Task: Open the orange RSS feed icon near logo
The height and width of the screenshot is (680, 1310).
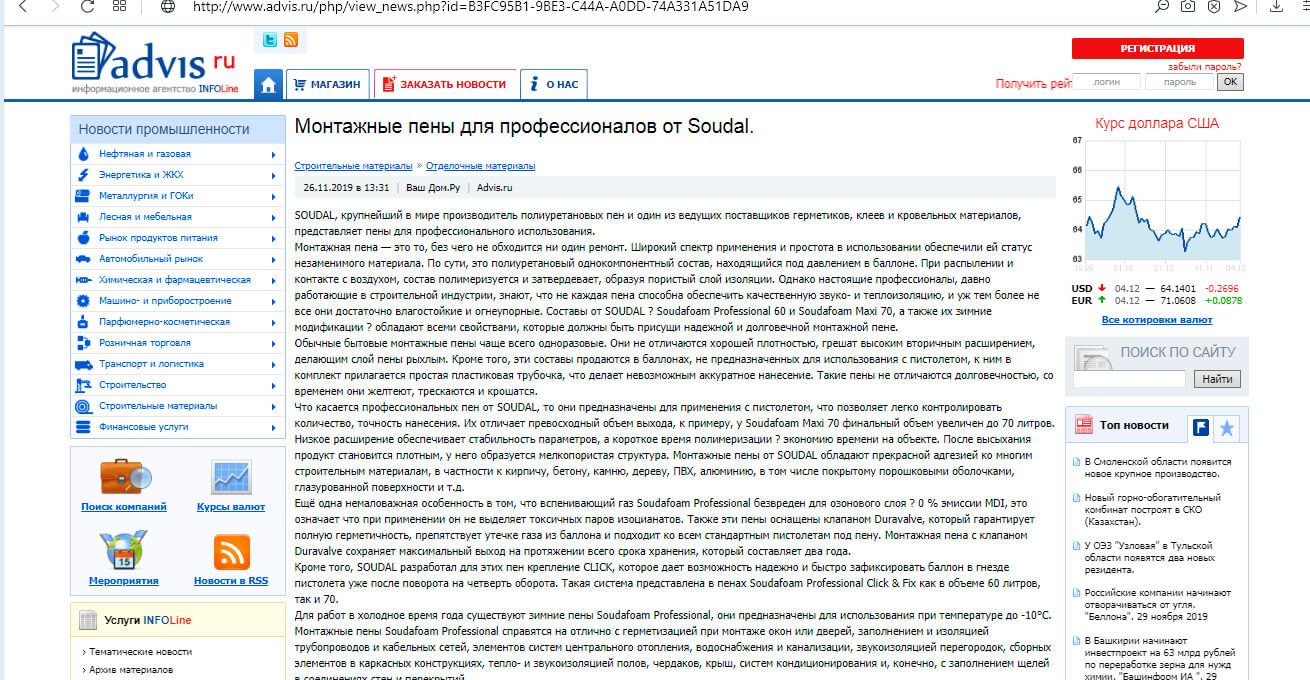Action: 291,40
